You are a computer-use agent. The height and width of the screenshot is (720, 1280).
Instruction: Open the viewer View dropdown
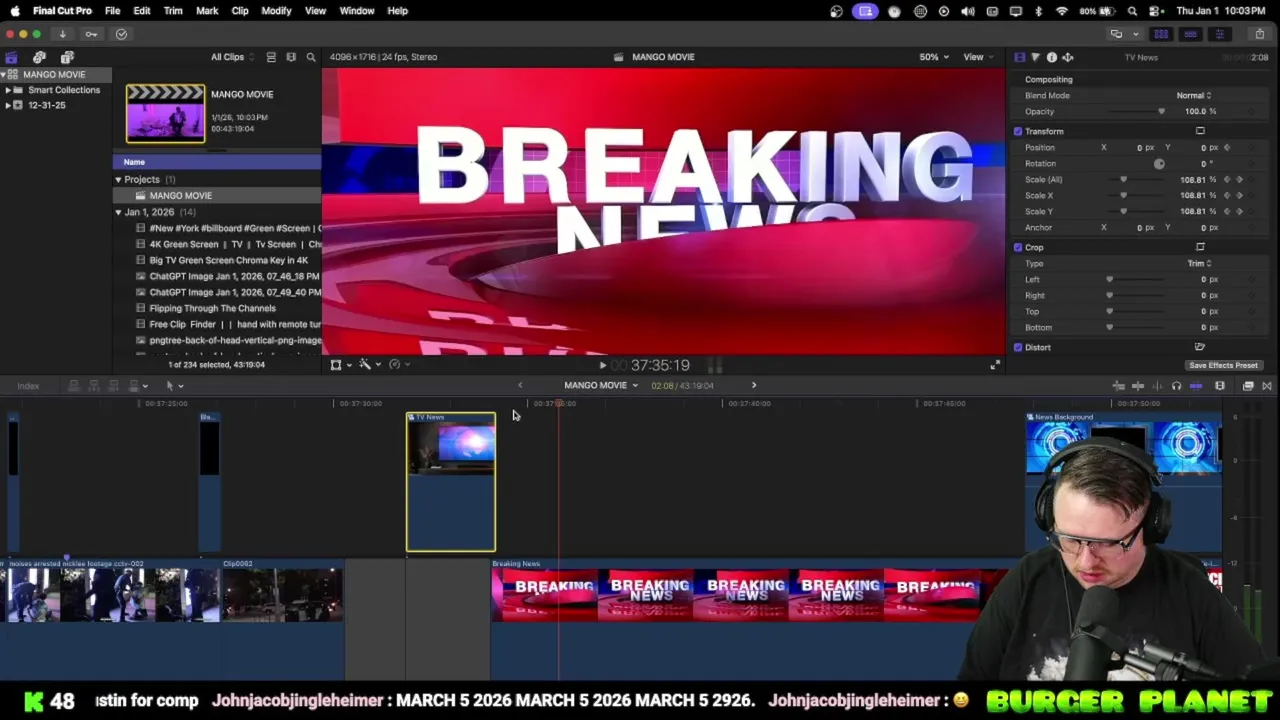(x=977, y=57)
